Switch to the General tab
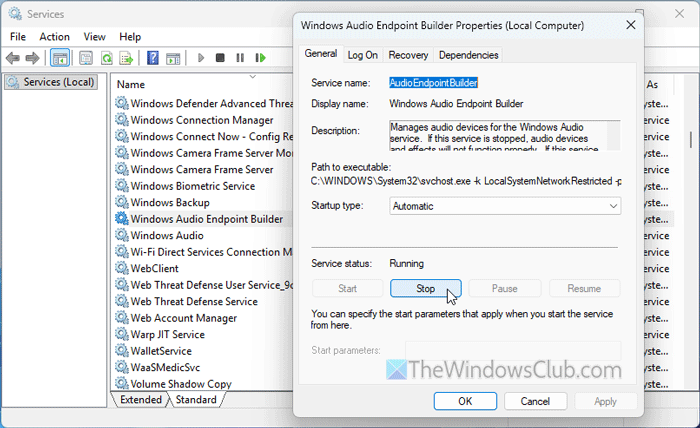This screenshot has height=428, width=700. 321,54
